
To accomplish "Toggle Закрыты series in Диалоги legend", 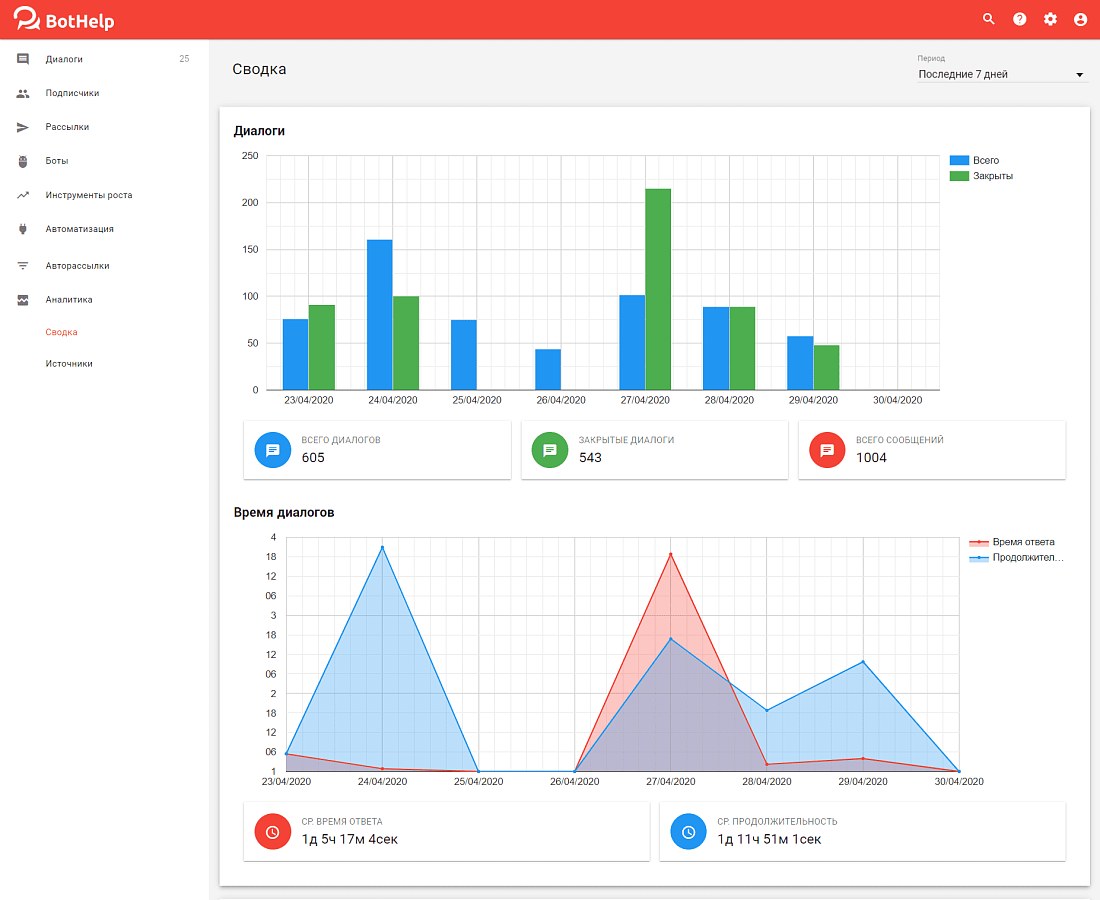I will pyautogui.click(x=981, y=176).
